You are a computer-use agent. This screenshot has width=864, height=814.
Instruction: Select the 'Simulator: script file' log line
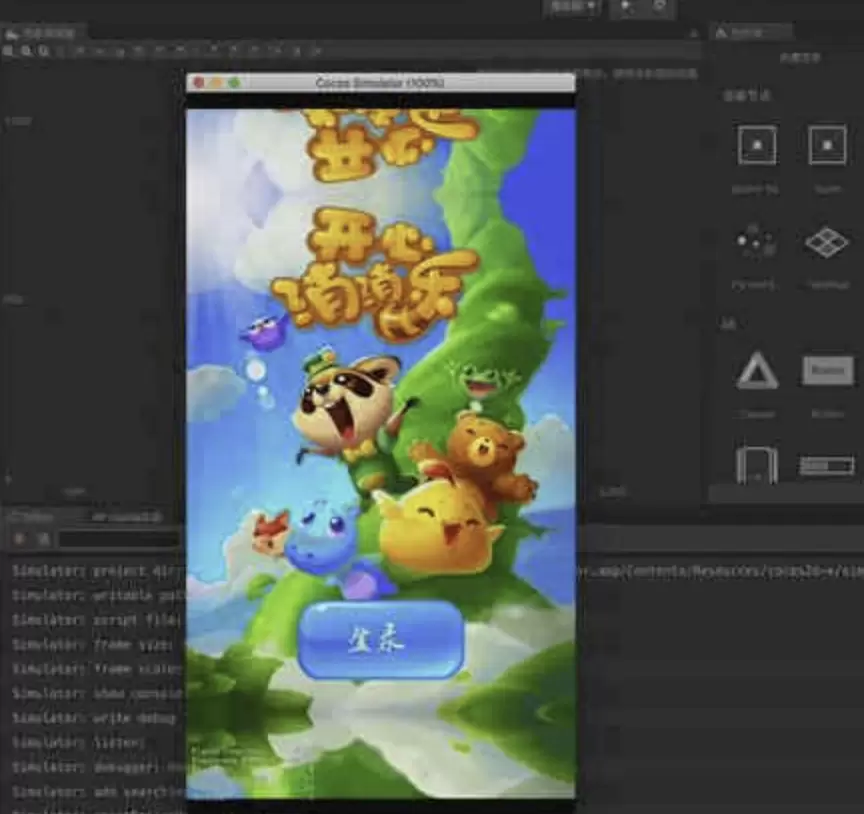[x=97, y=620]
